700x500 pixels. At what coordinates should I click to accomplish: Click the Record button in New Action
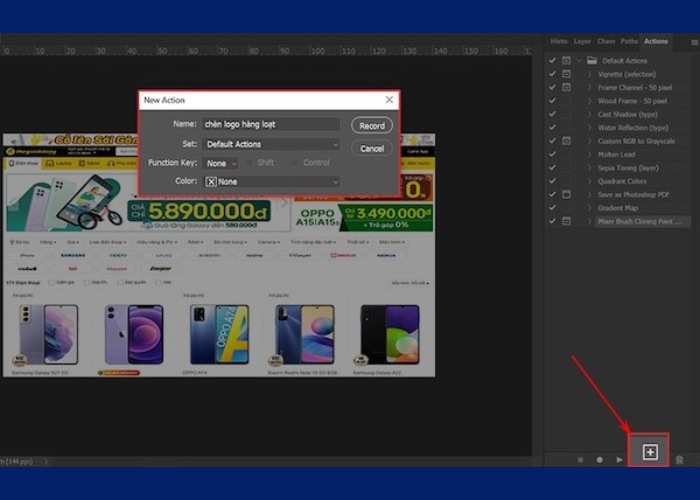[x=371, y=126]
